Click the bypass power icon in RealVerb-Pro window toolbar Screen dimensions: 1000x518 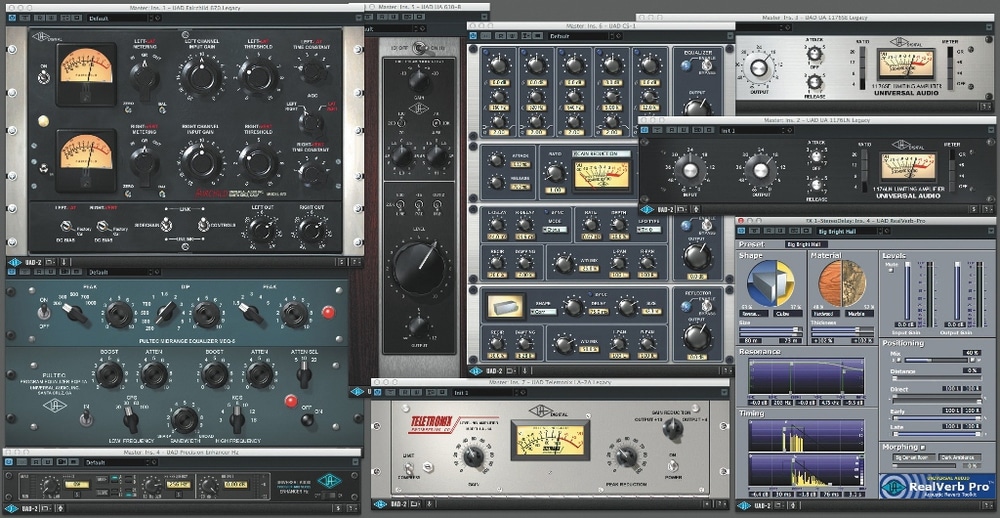(742, 231)
